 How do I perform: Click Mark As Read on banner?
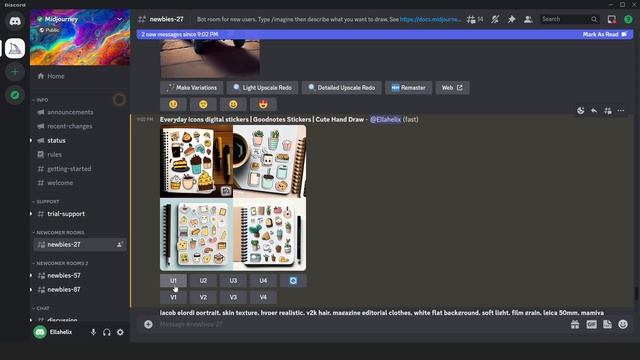coord(604,35)
